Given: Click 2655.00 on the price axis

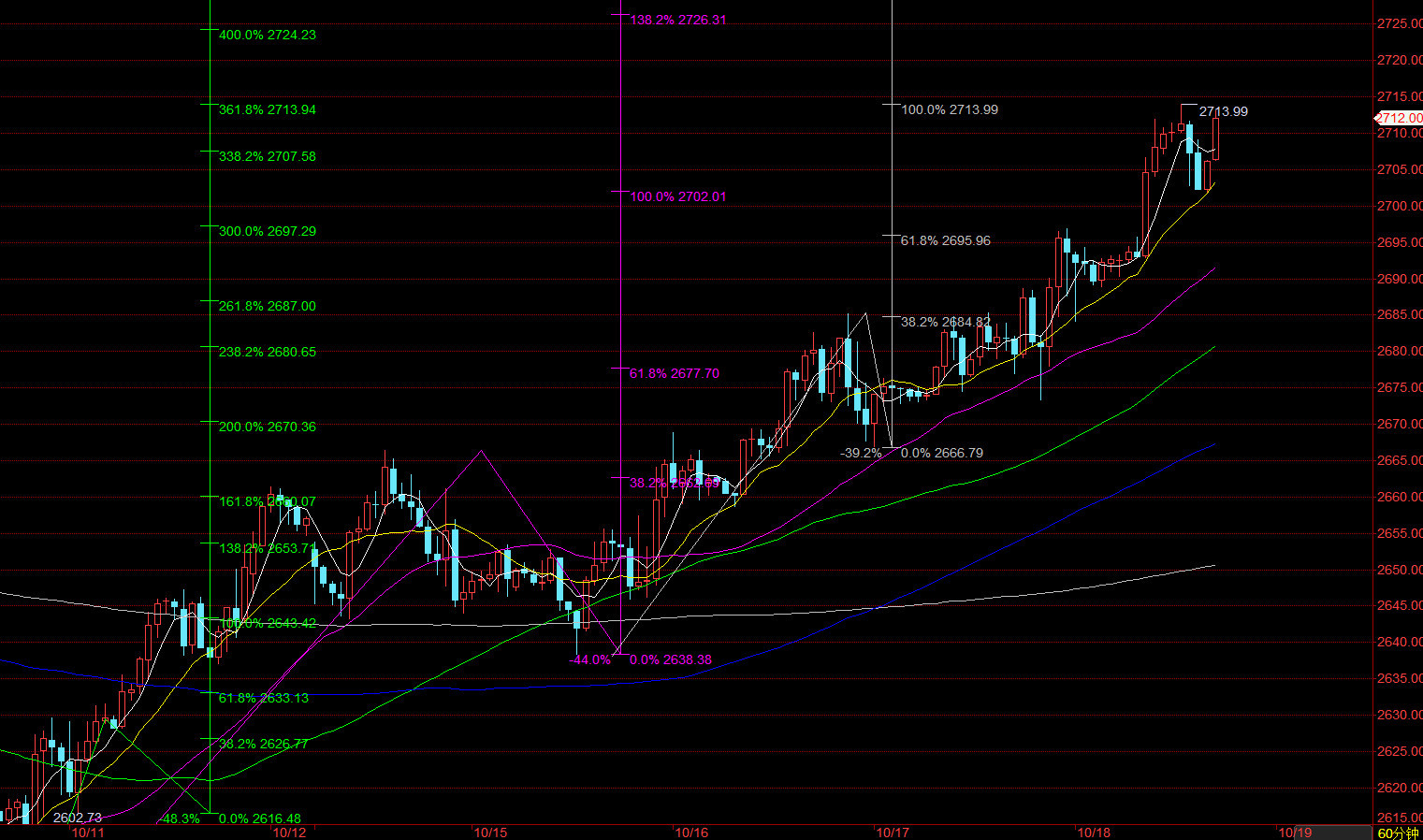Looking at the screenshot, I should pos(1400,533).
